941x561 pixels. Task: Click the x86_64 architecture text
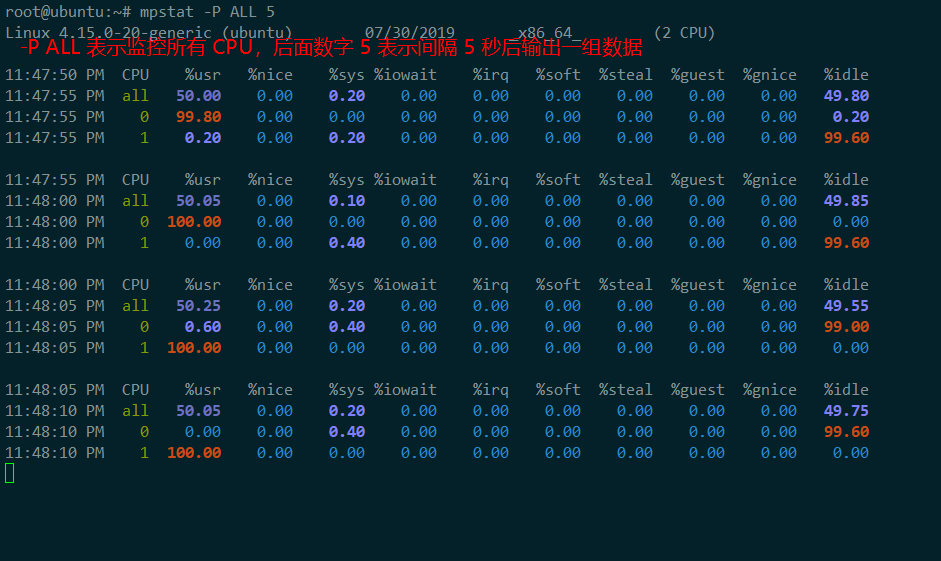(x=544, y=33)
